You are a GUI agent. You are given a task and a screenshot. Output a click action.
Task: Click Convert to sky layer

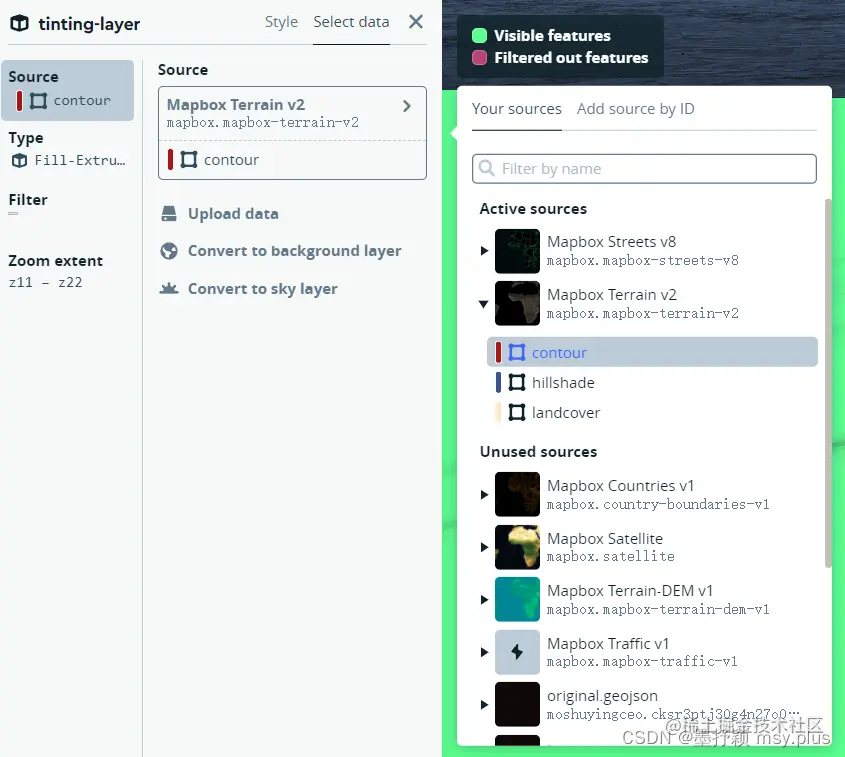(x=262, y=289)
